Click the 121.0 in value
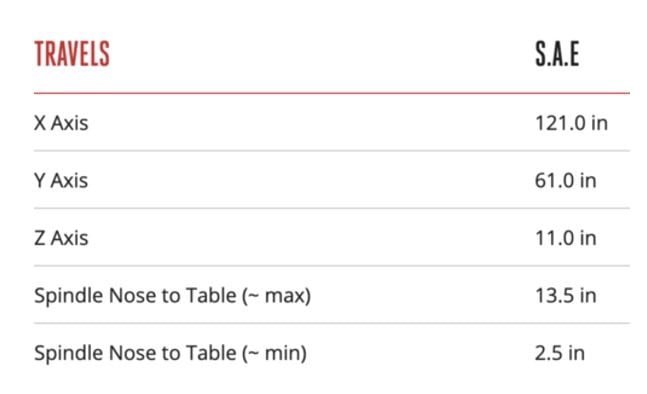 pos(571,123)
